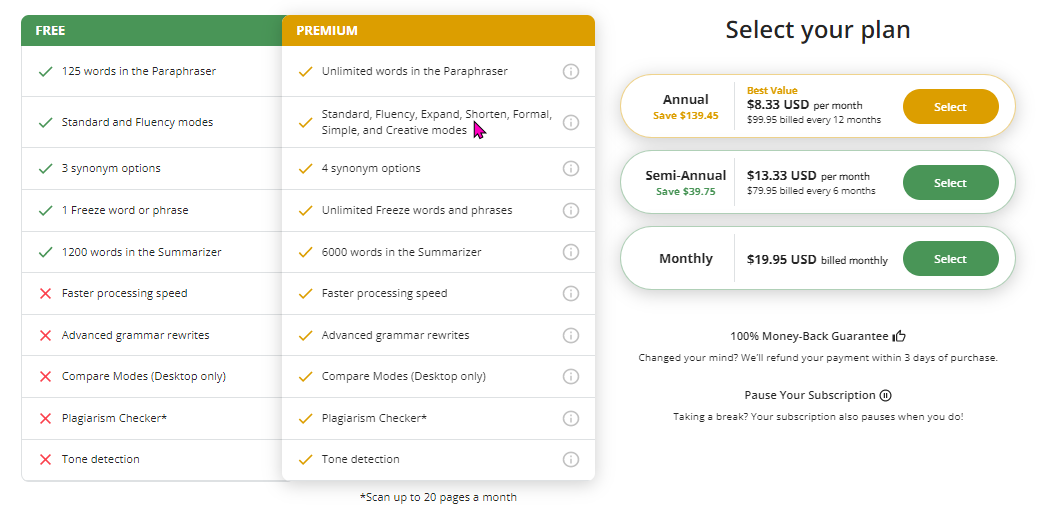1060x514 pixels.
Task: Click the thumbs-up Money-Back Guarantee icon
Action: [899, 337]
